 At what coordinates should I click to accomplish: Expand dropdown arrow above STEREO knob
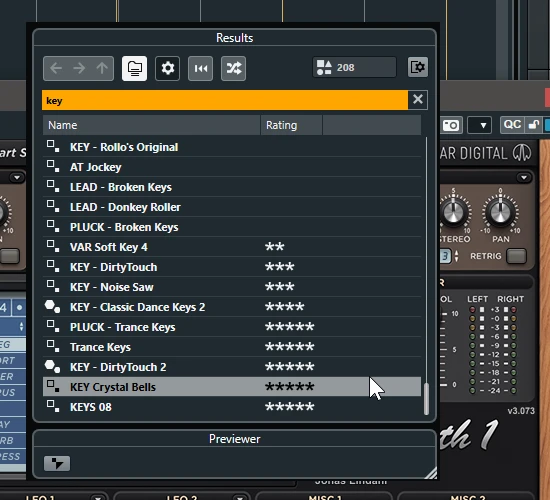524,178
